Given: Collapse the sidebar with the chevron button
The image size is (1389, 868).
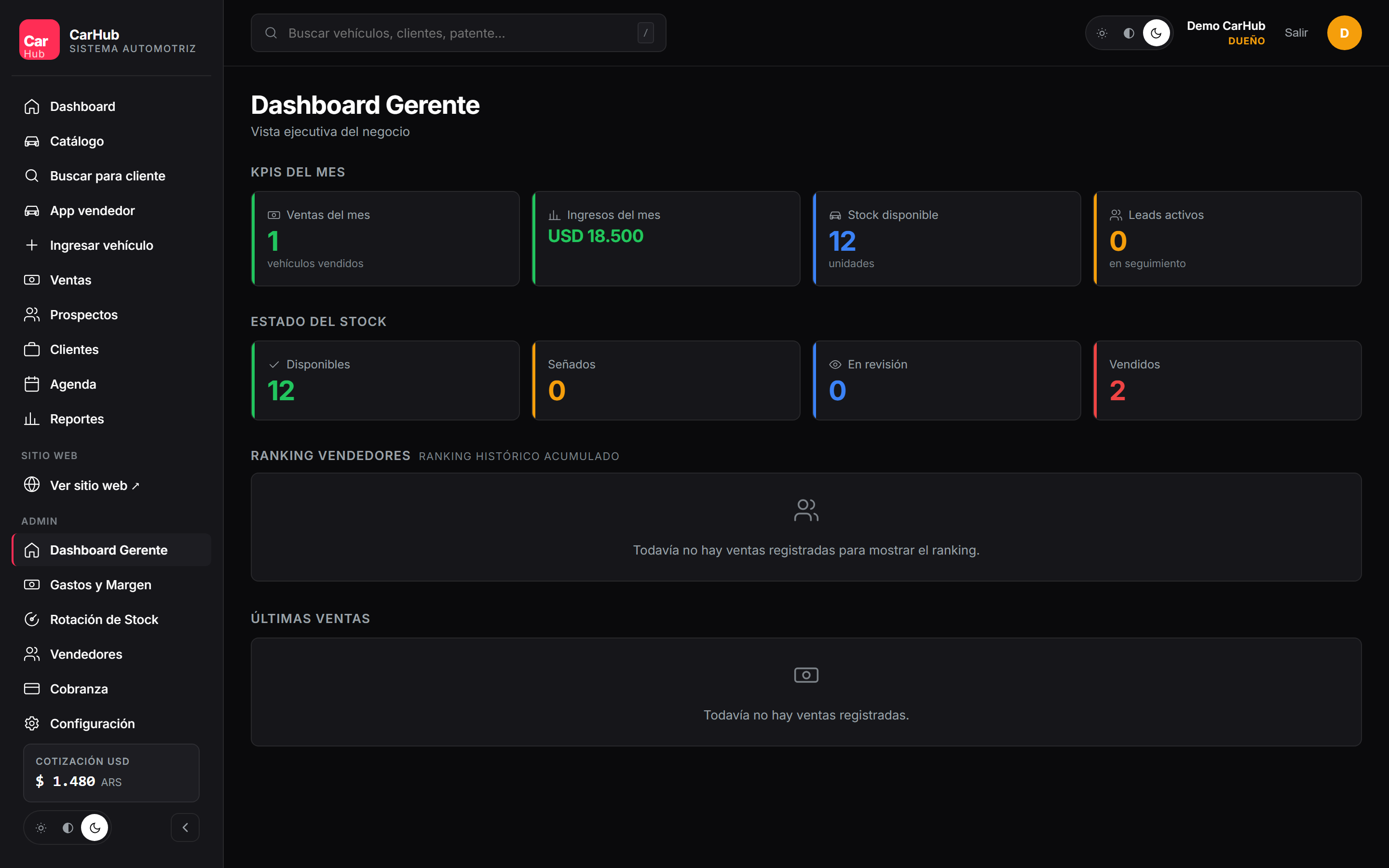Looking at the screenshot, I should 185,827.
